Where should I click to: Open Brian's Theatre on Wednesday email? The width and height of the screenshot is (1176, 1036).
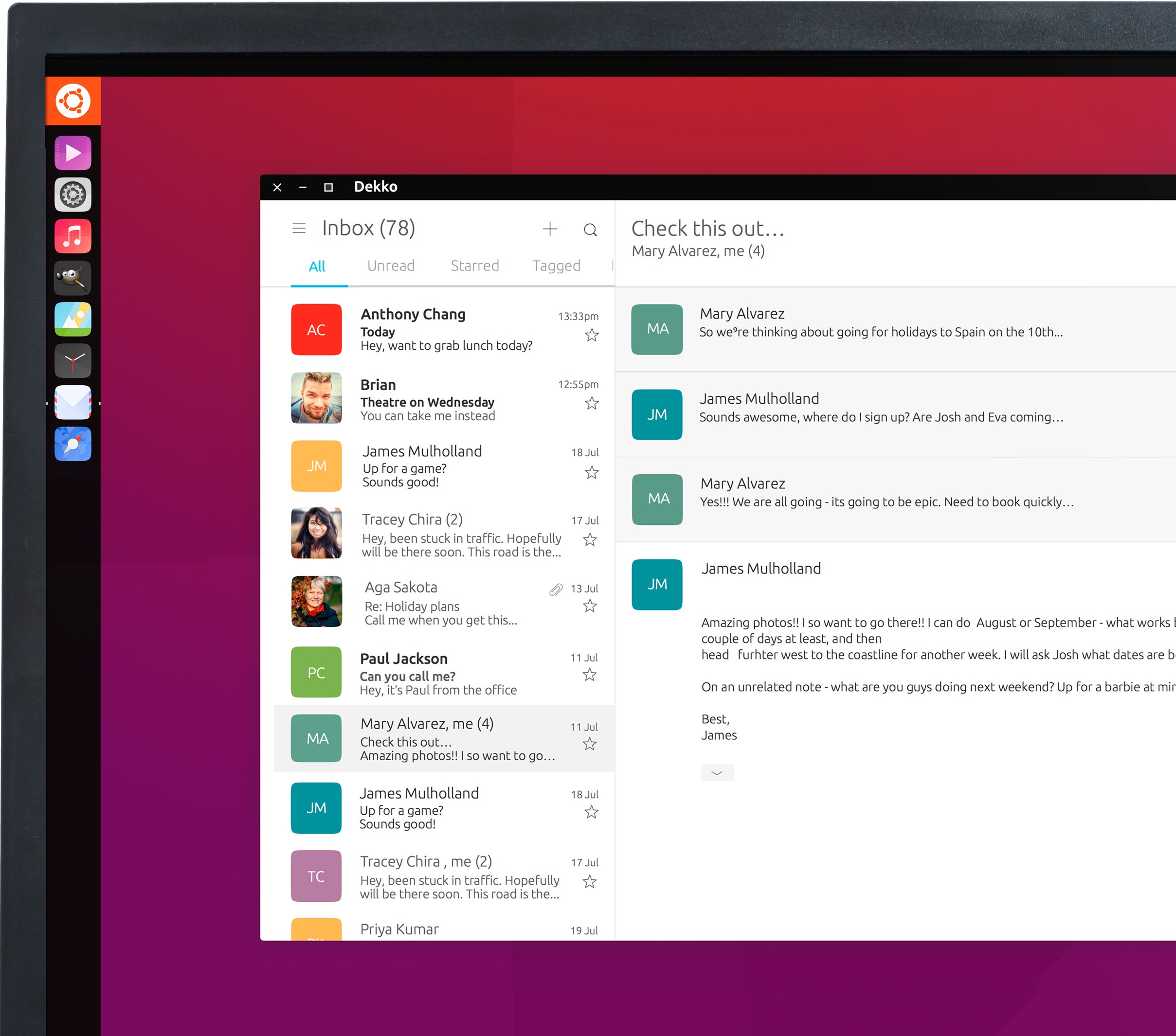[444, 399]
